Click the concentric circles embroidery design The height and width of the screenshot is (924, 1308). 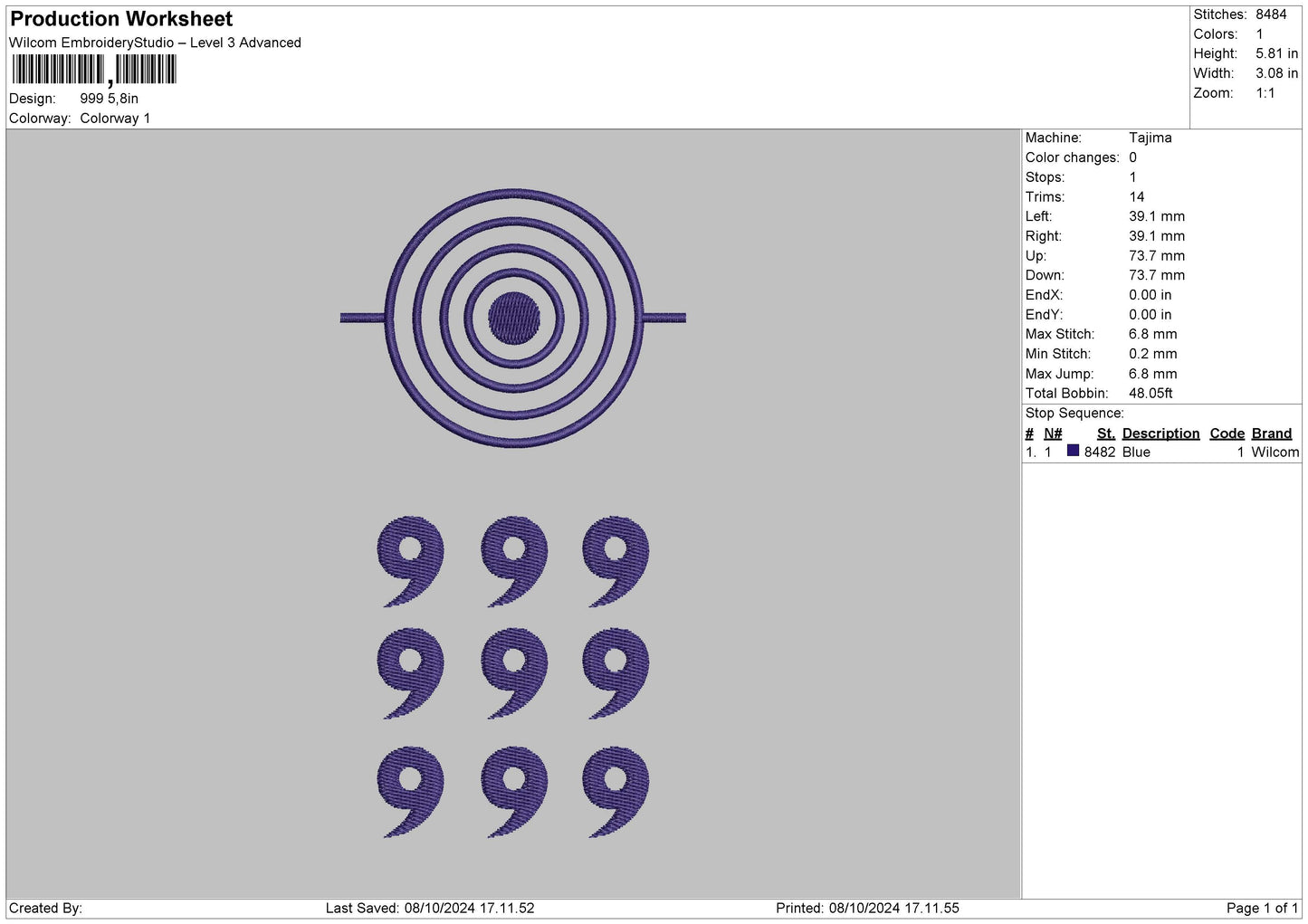(x=513, y=318)
